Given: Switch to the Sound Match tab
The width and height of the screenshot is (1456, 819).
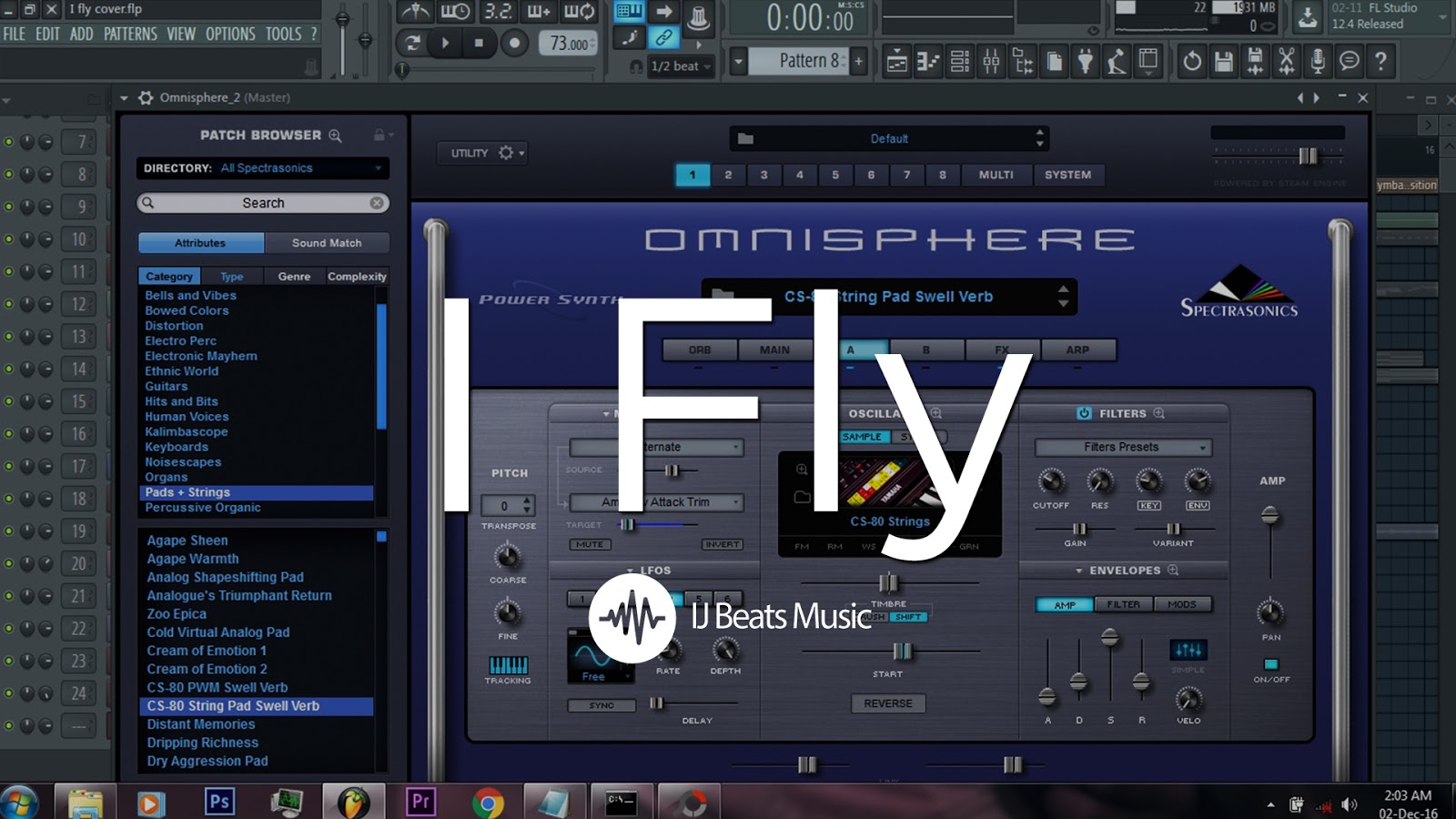Looking at the screenshot, I should tap(327, 243).
